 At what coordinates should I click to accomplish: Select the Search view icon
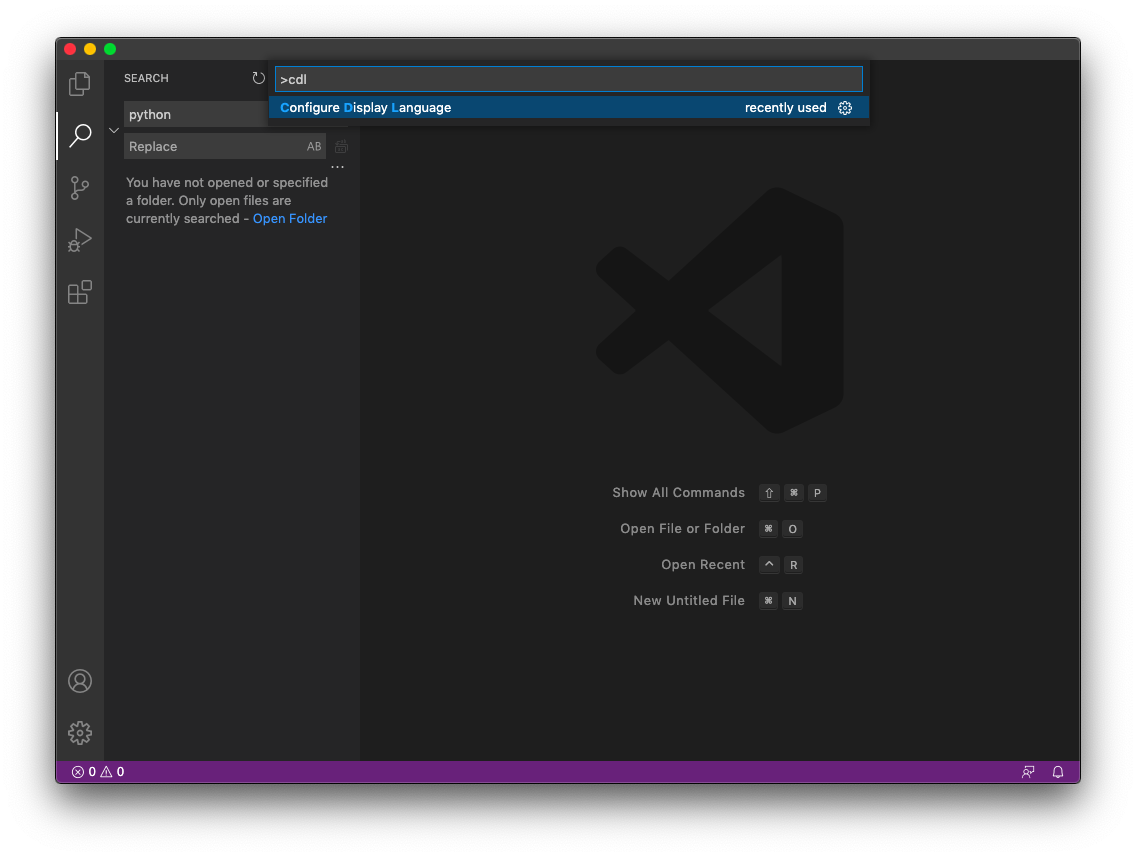pos(80,135)
